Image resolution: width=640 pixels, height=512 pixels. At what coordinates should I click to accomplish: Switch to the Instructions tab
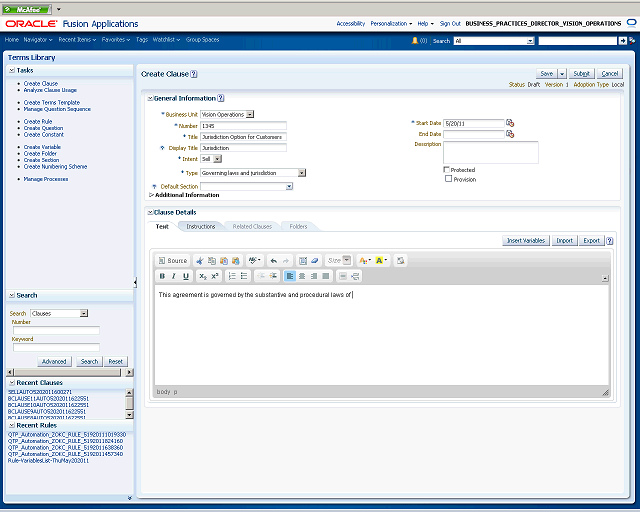200,227
